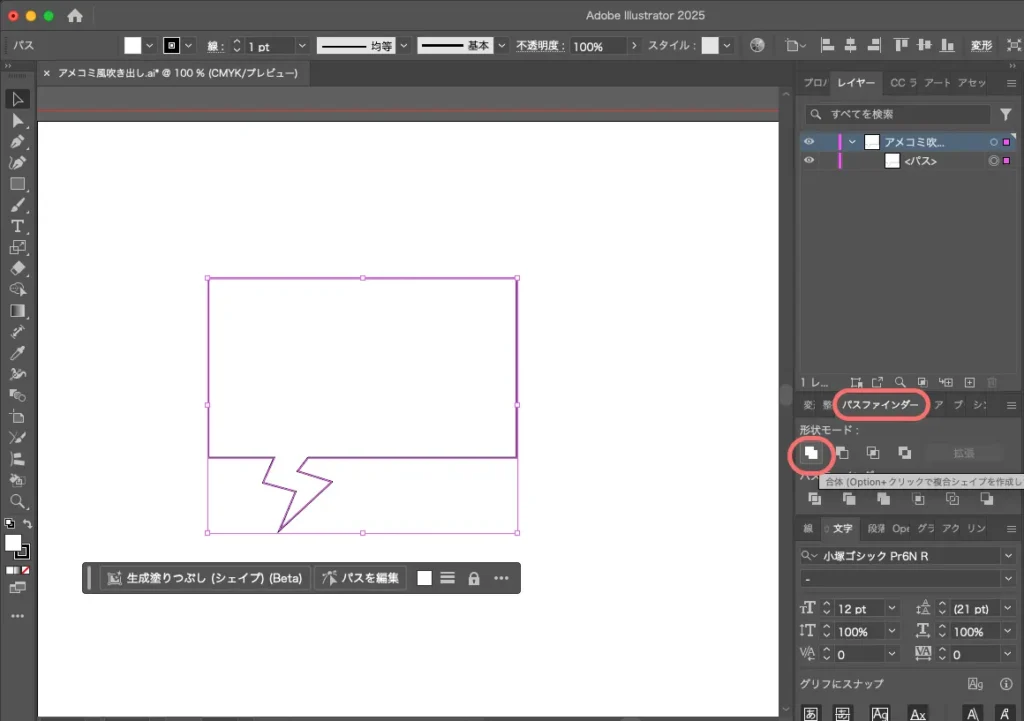Screen dimensions: 1024x721
Task: Select the Pen tool in the toolbar
Action: pyautogui.click(x=17, y=141)
